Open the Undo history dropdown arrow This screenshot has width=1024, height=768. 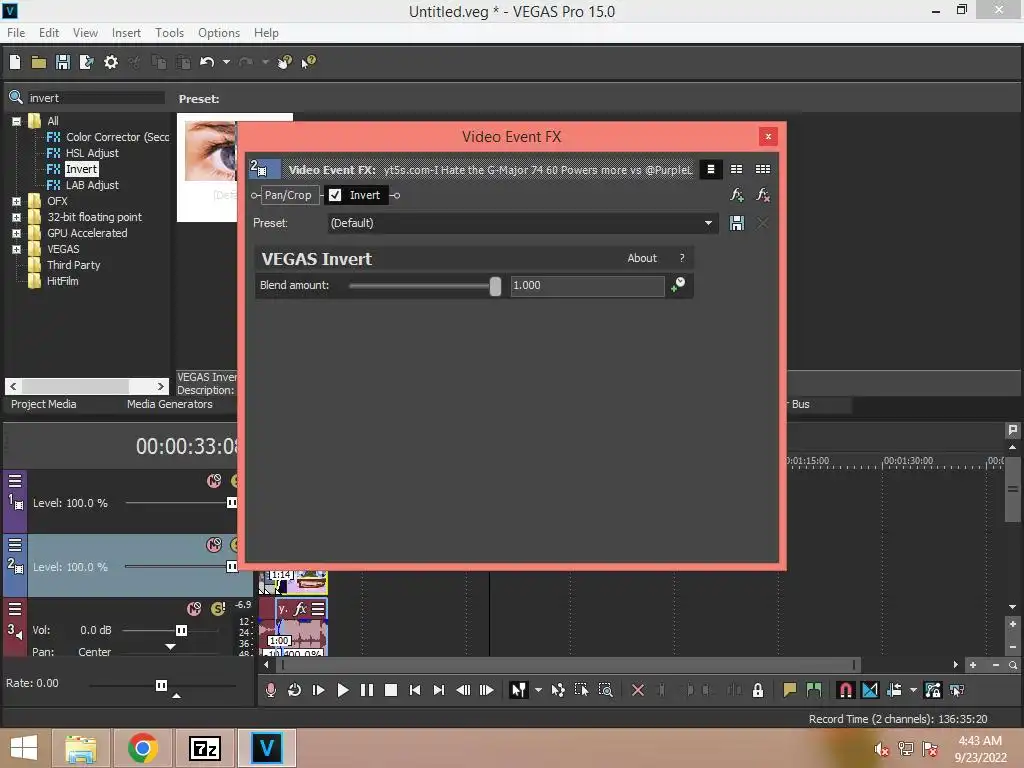[x=226, y=62]
